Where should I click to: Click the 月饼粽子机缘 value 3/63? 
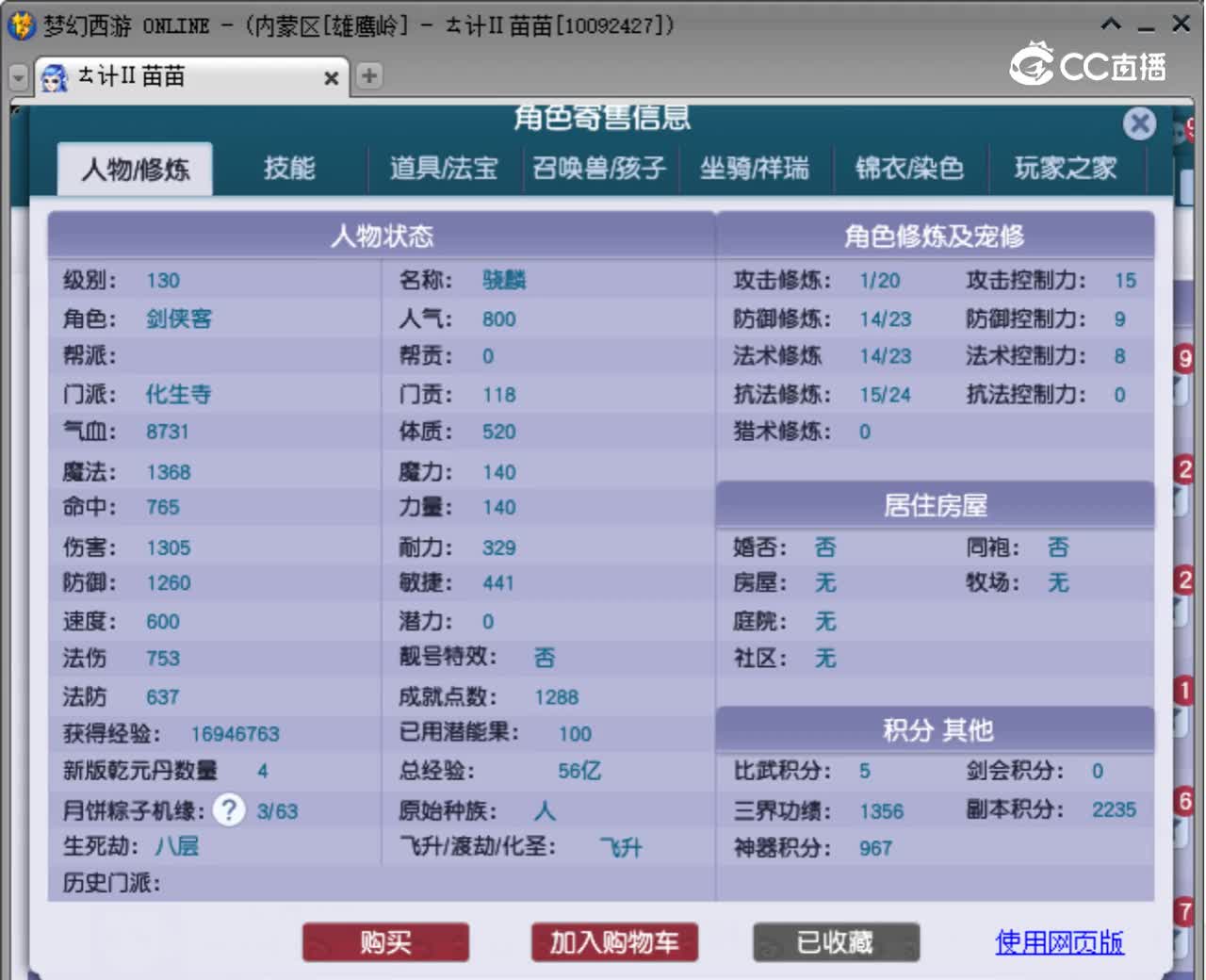coord(277,811)
